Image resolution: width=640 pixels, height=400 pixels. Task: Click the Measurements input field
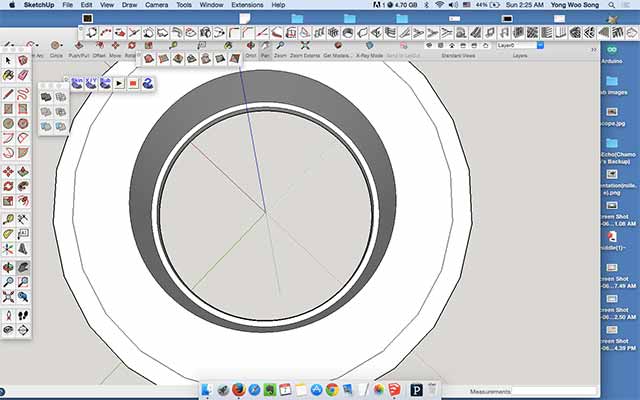[553, 391]
